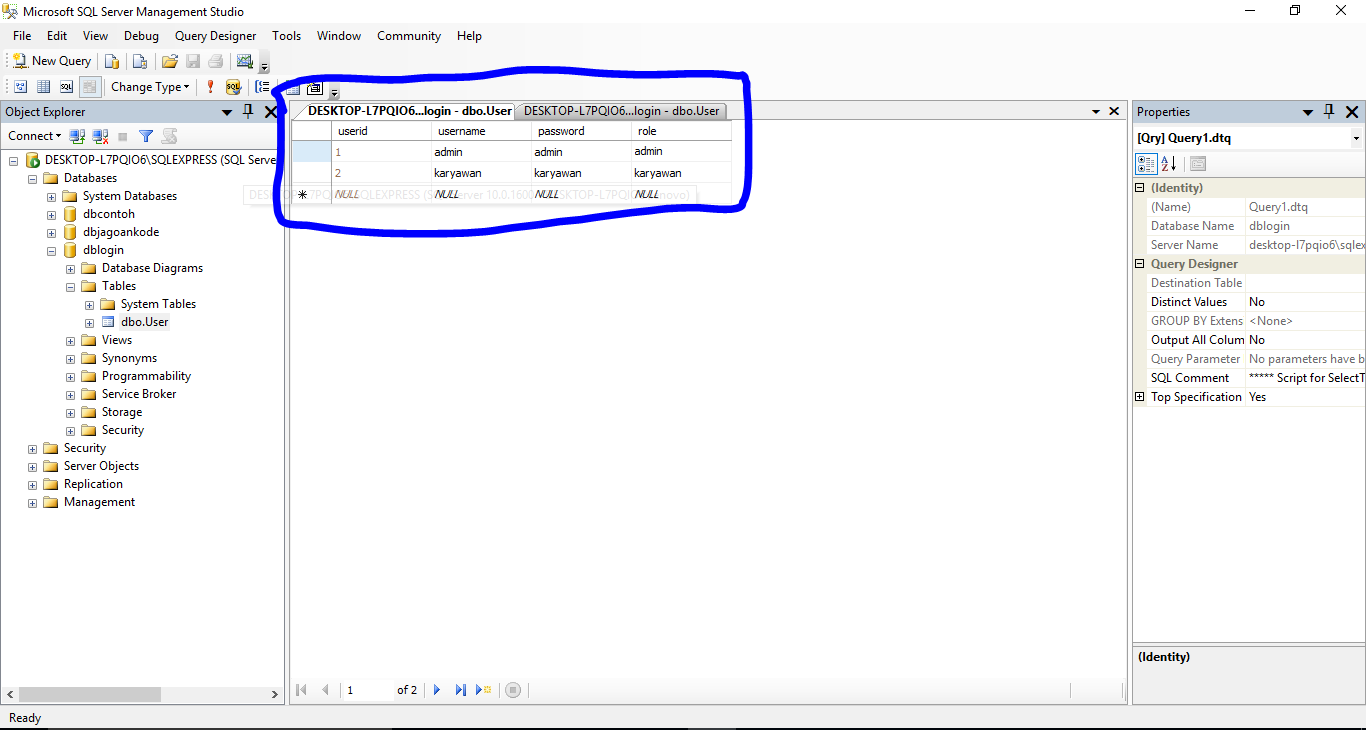Click the Save disk icon

pyautogui.click(x=193, y=61)
